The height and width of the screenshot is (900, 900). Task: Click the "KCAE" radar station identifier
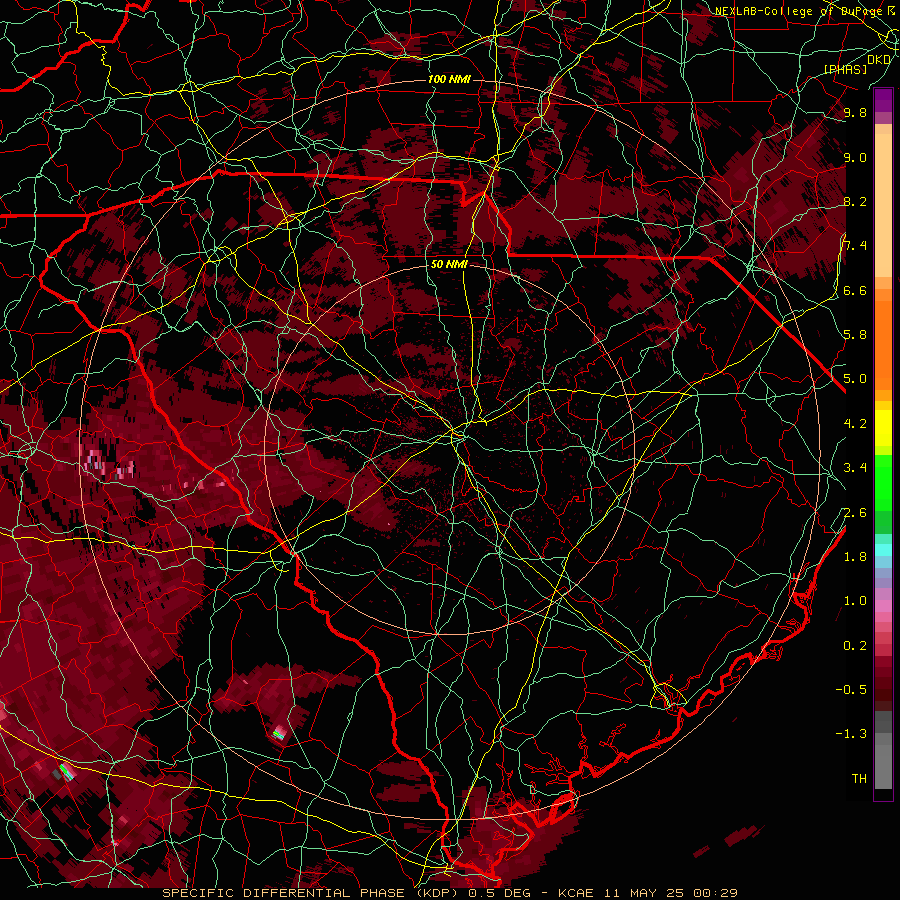click(x=576, y=893)
